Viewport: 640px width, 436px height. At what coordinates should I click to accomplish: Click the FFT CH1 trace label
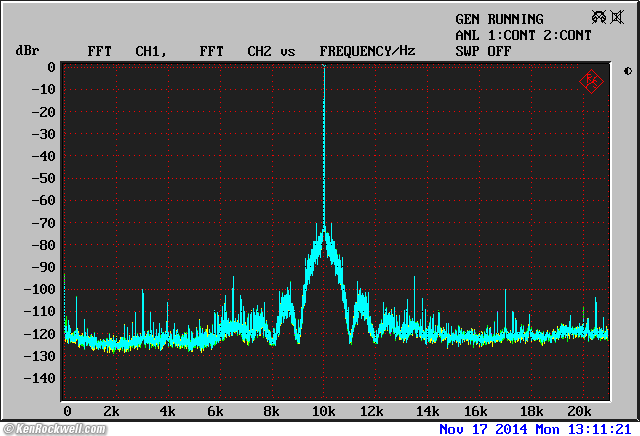(x=127, y=51)
